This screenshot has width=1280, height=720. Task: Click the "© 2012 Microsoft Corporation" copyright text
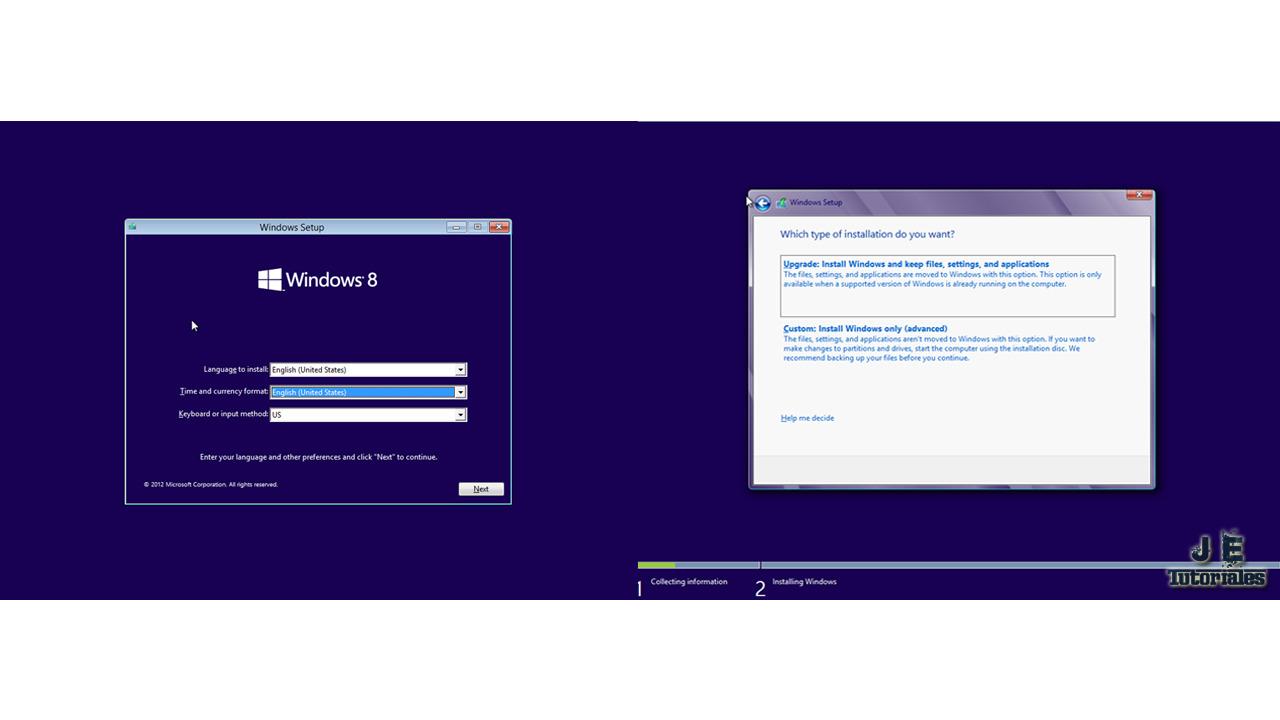211,484
